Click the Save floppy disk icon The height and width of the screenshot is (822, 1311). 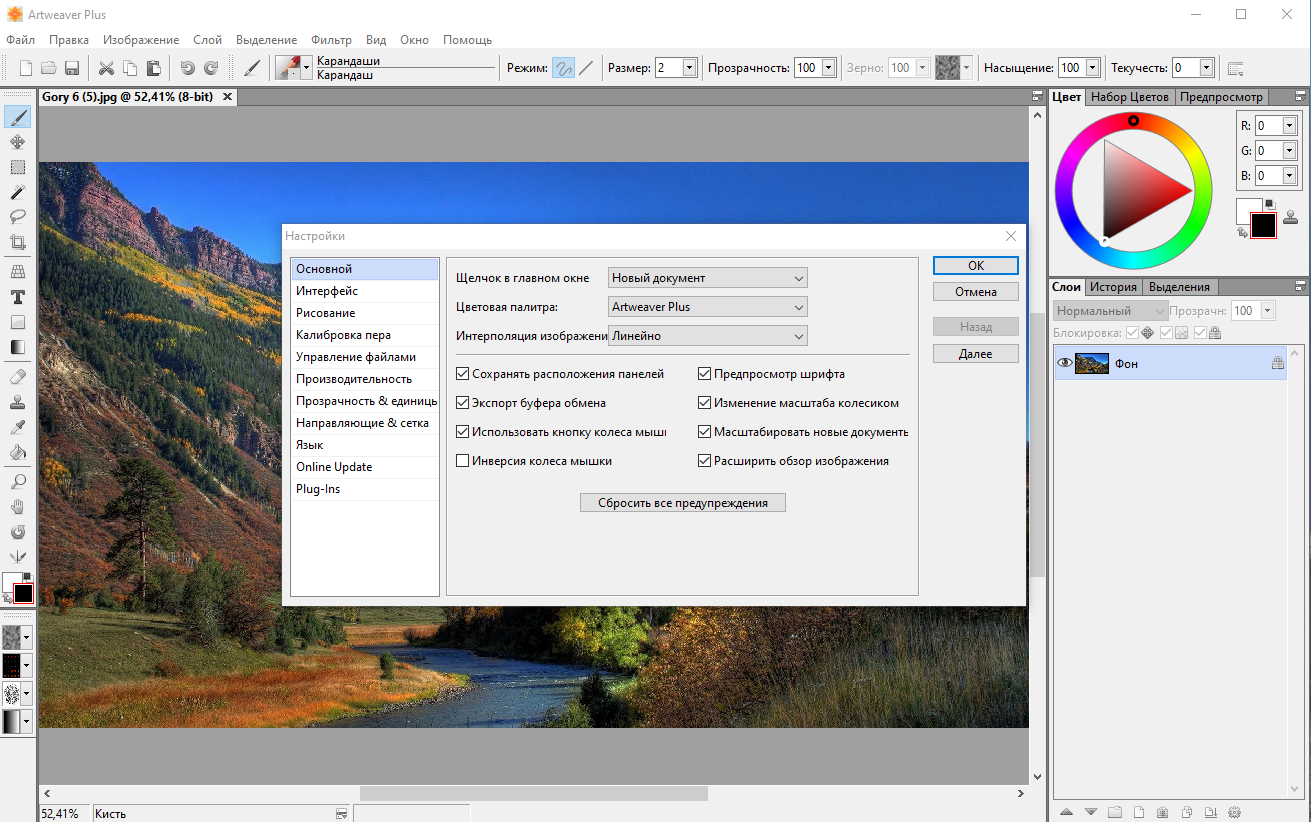(72, 68)
